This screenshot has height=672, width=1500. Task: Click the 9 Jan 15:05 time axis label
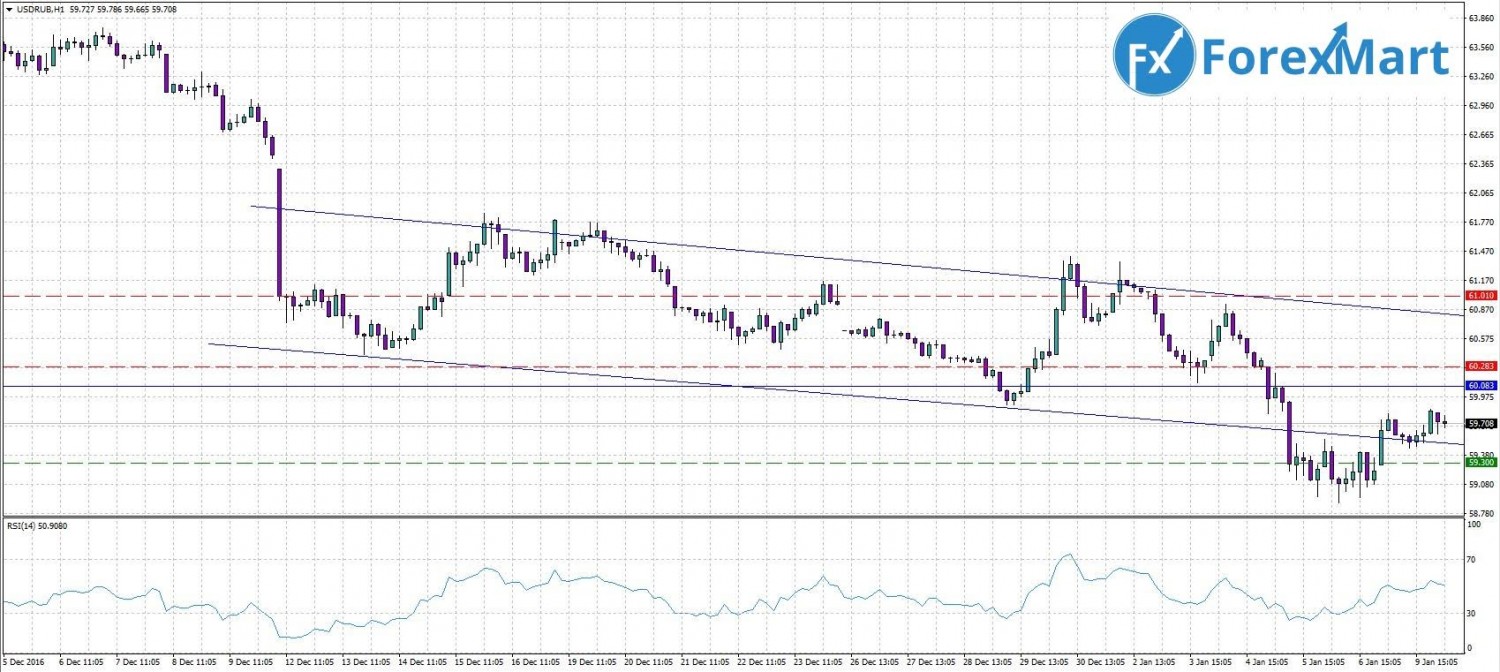1434,661
